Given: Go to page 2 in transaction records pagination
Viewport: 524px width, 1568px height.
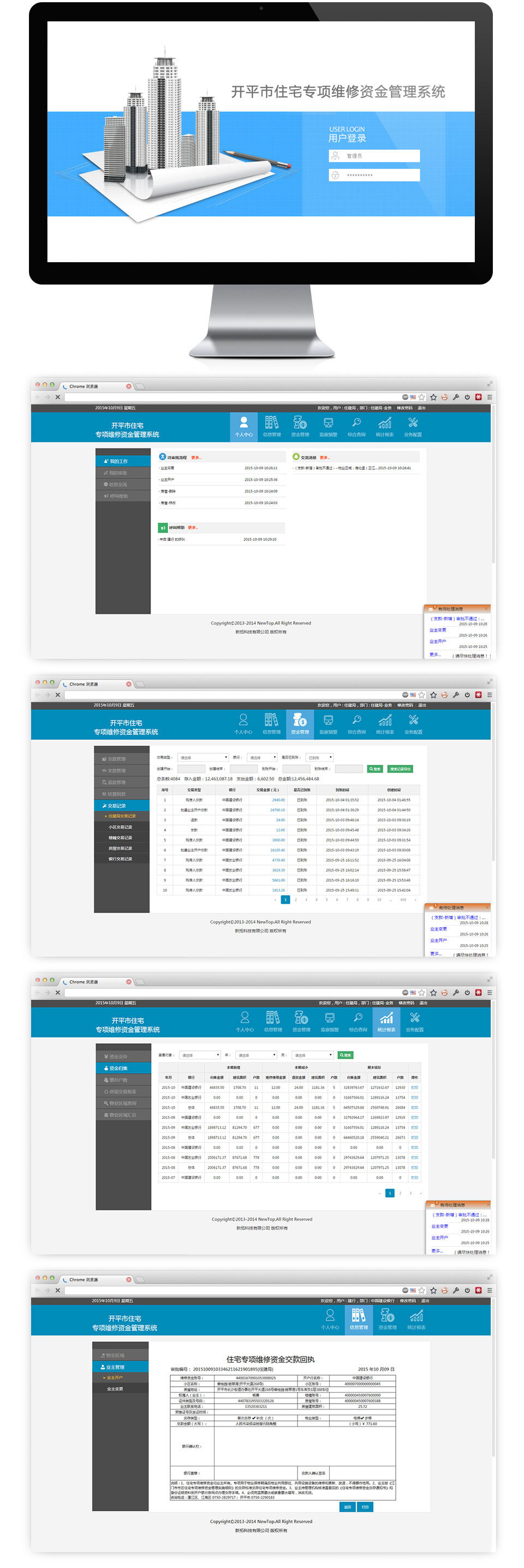Looking at the screenshot, I should (x=295, y=899).
